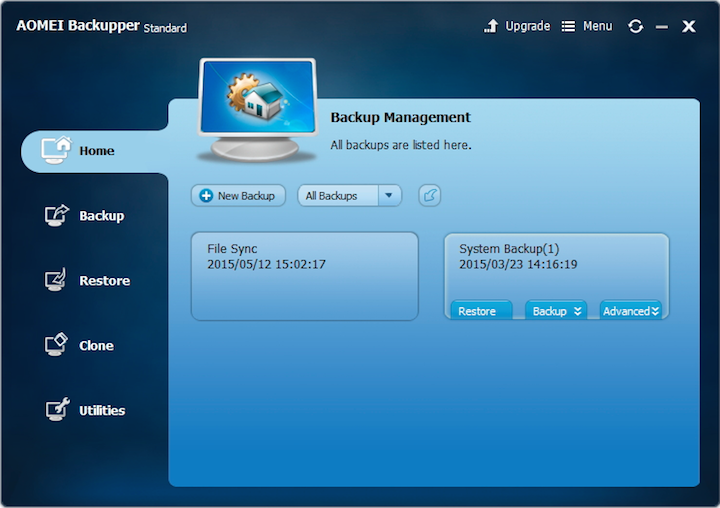This screenshot has width=720, height=508.
Task: Open the Home section
Action: [x=96, y=151]
